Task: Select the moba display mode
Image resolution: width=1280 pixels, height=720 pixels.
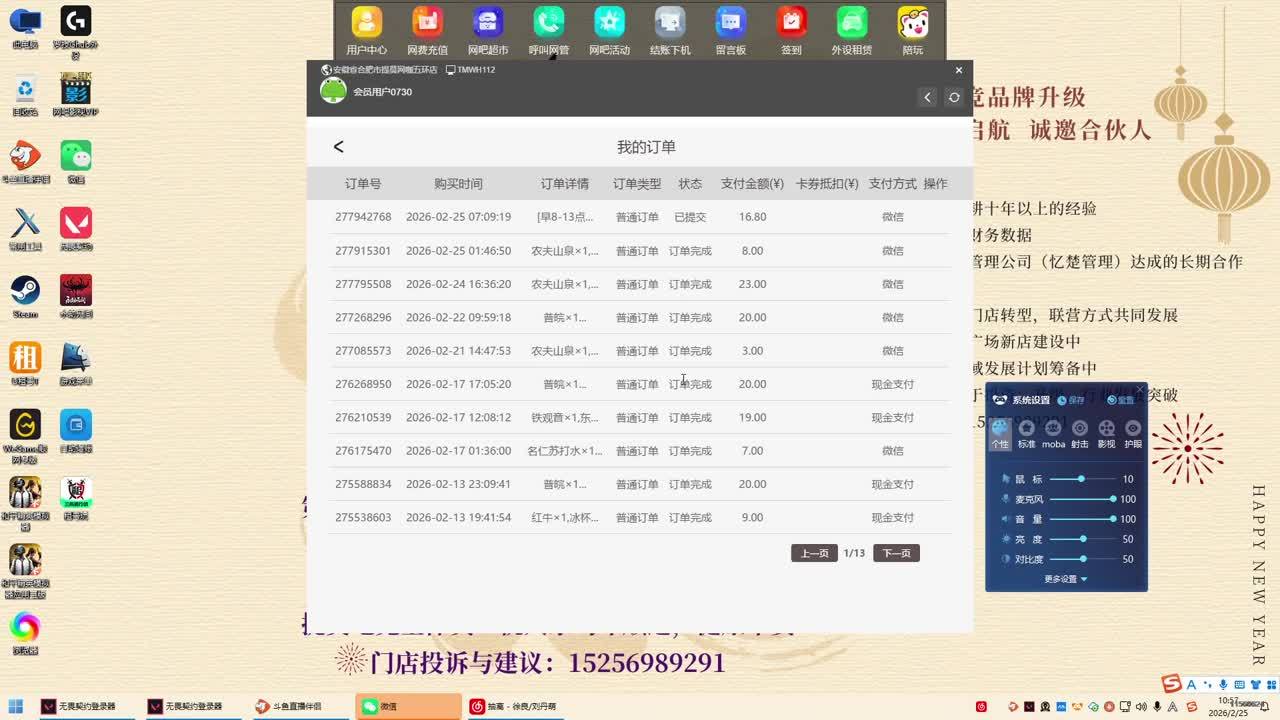Action: pos(1053,432)
